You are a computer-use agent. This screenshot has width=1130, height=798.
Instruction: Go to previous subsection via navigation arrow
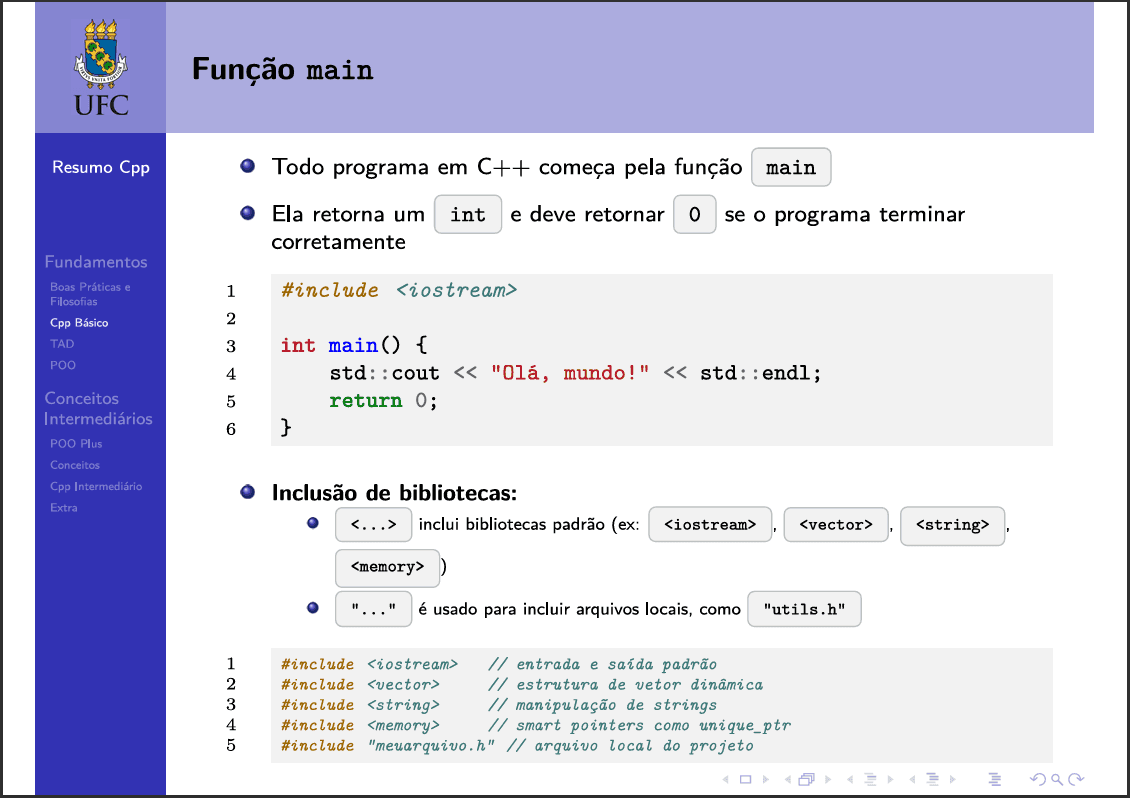coord(850,779)
